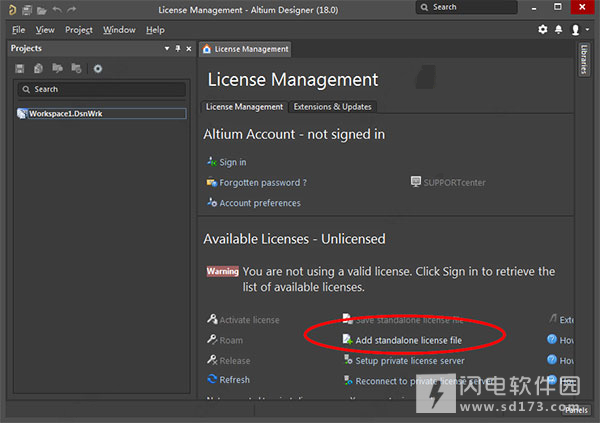Click the Projects panel Search field
Screen dimensions: 600x423
coord(102,89)
